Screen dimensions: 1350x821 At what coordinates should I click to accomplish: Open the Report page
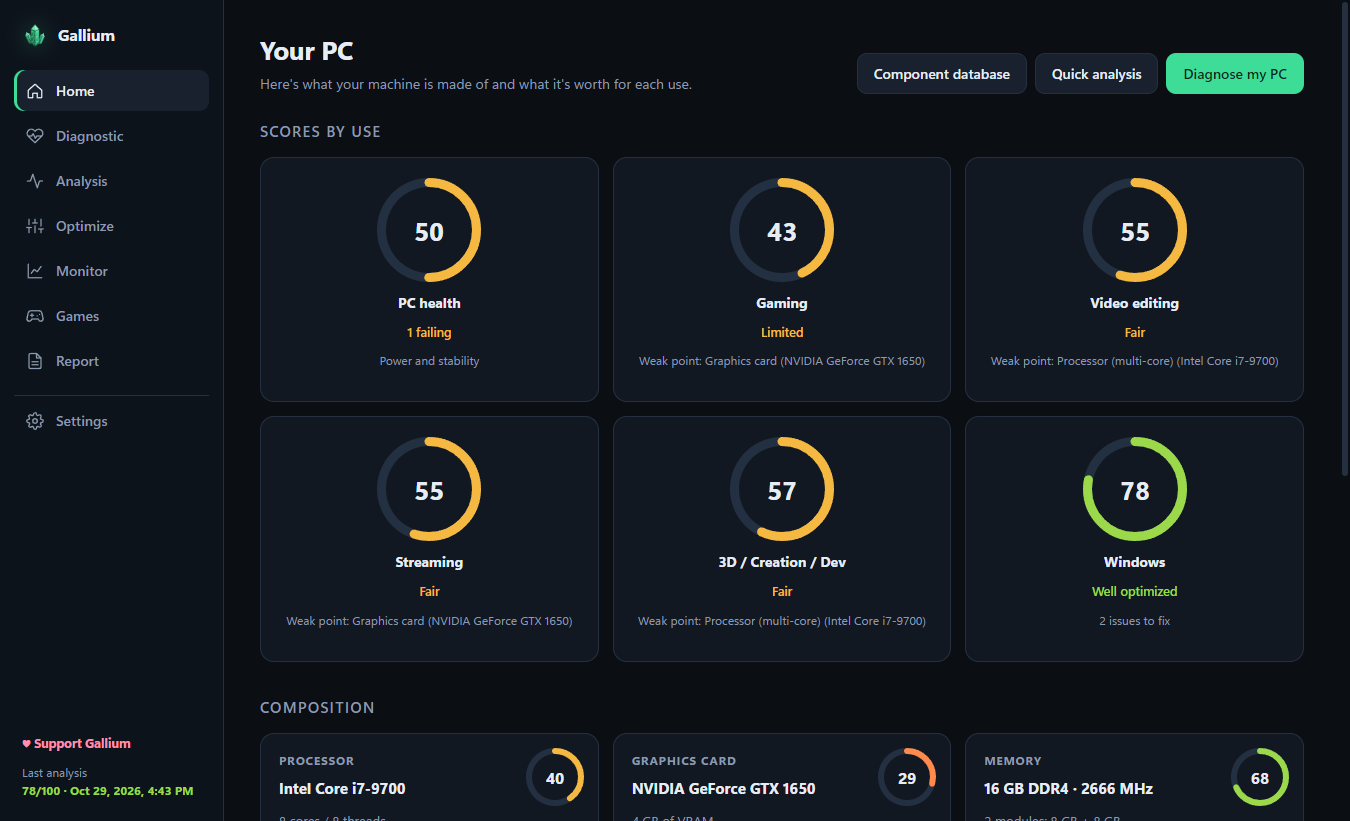111,361
